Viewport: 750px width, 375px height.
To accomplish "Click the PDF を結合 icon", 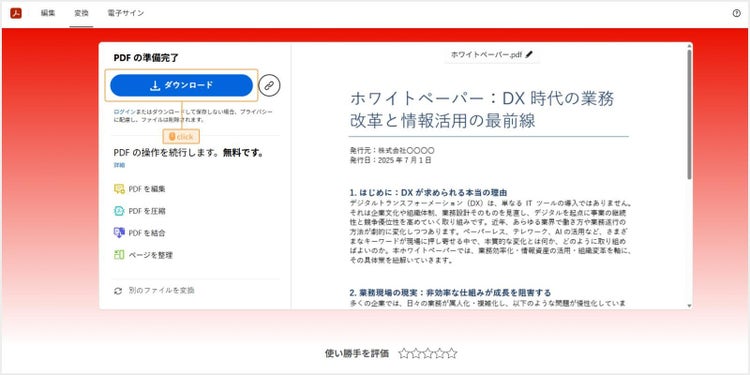I will (x=119, y=233).
